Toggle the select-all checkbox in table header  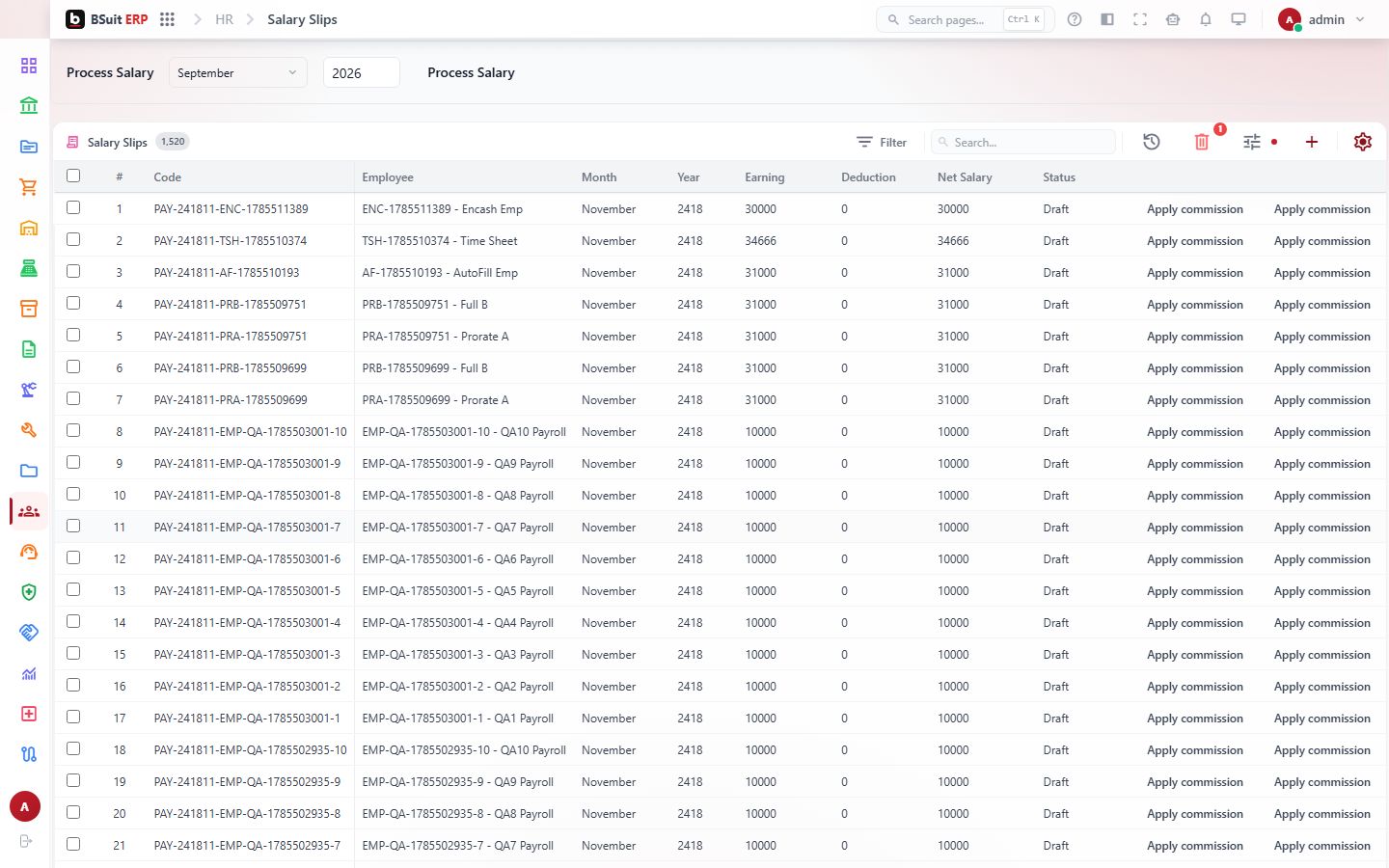(x=73, y=176)
